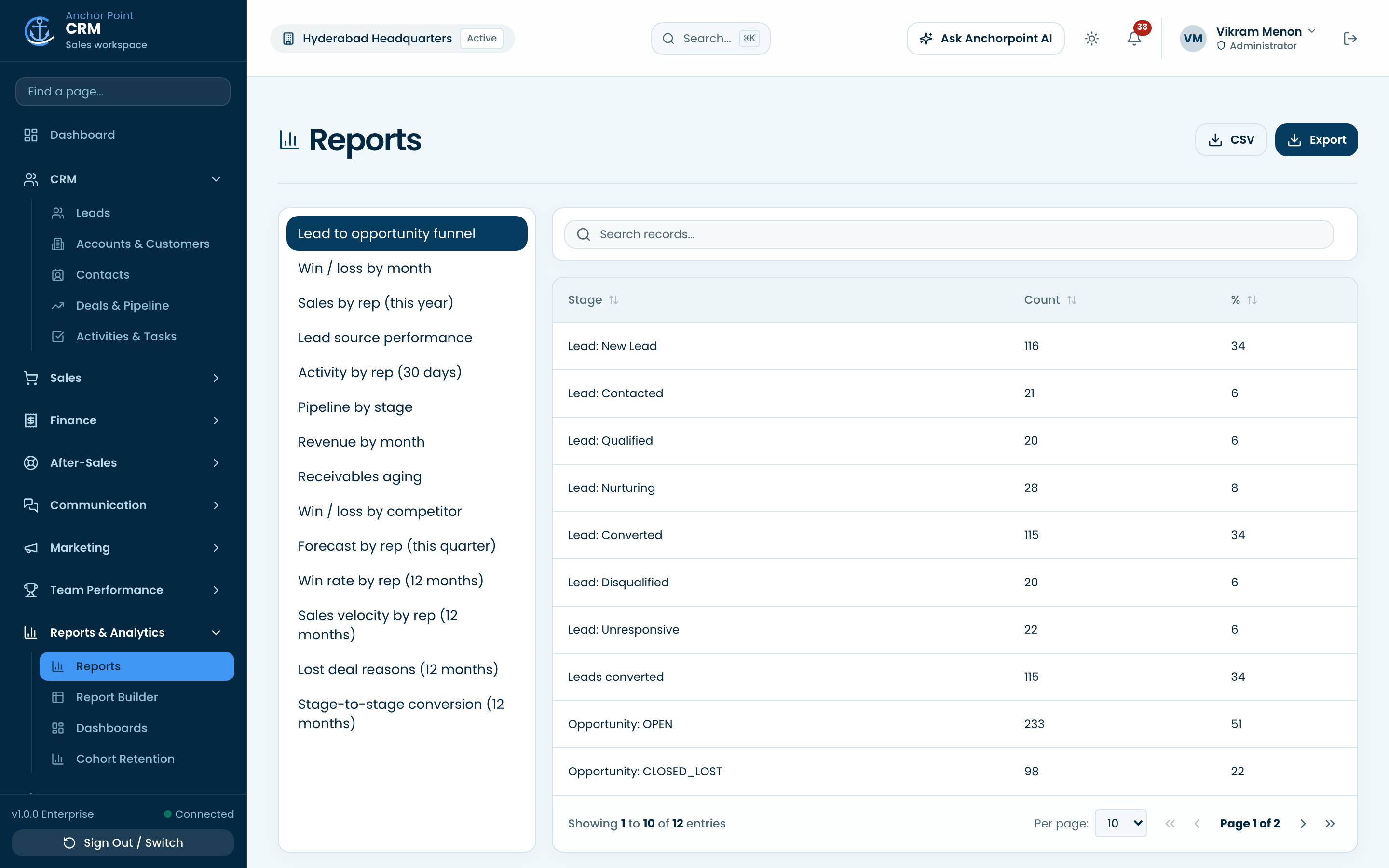The image size is (1389, 868).
Task: Click the Finance receipt icon
Action: [x=31, y=420]
